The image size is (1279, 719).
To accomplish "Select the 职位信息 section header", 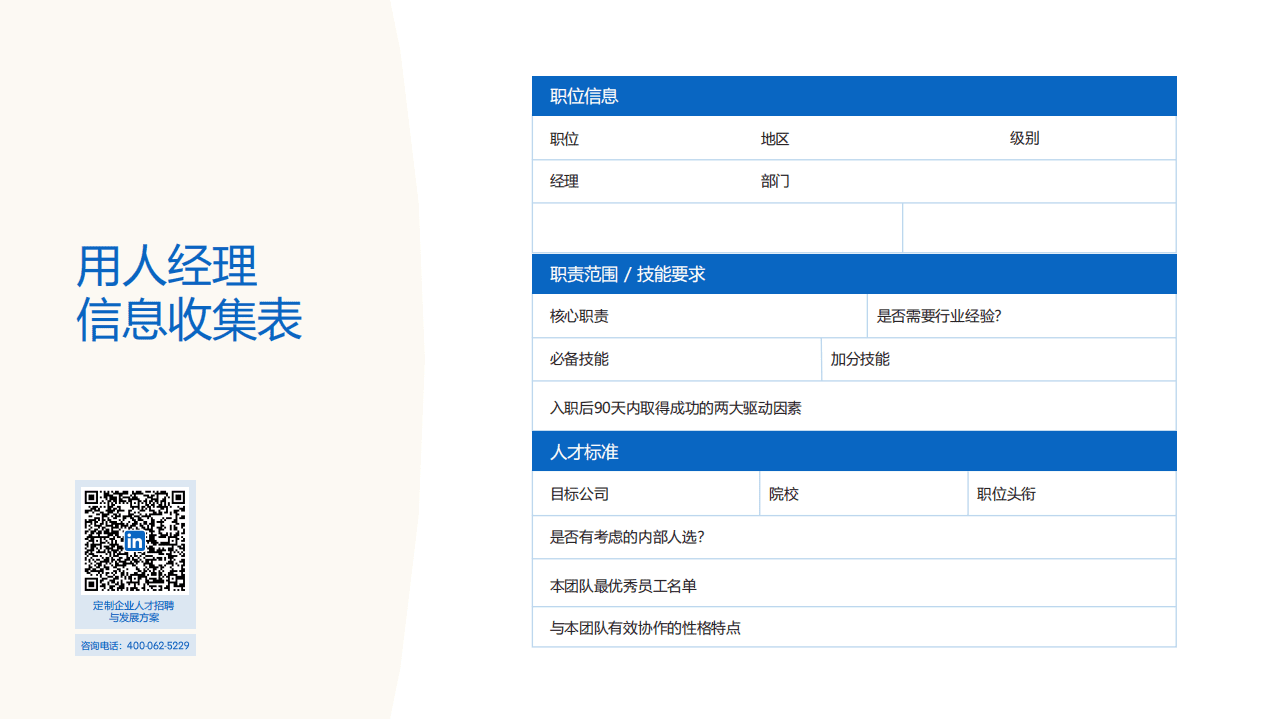I will point(573,95).
